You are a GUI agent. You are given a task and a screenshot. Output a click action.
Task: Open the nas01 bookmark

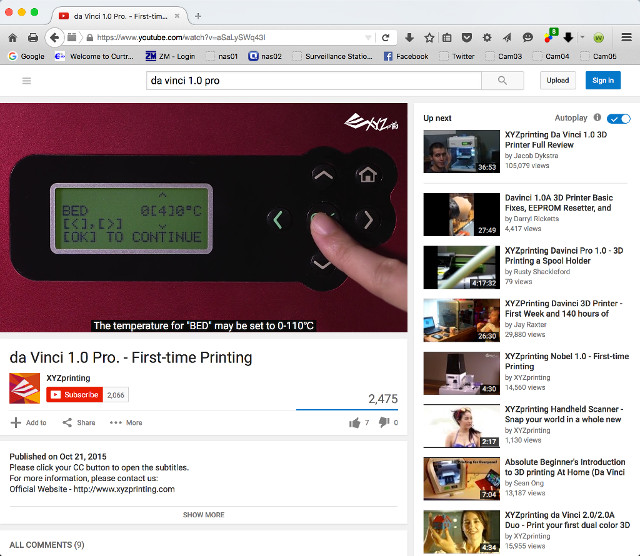pos(222,56)
